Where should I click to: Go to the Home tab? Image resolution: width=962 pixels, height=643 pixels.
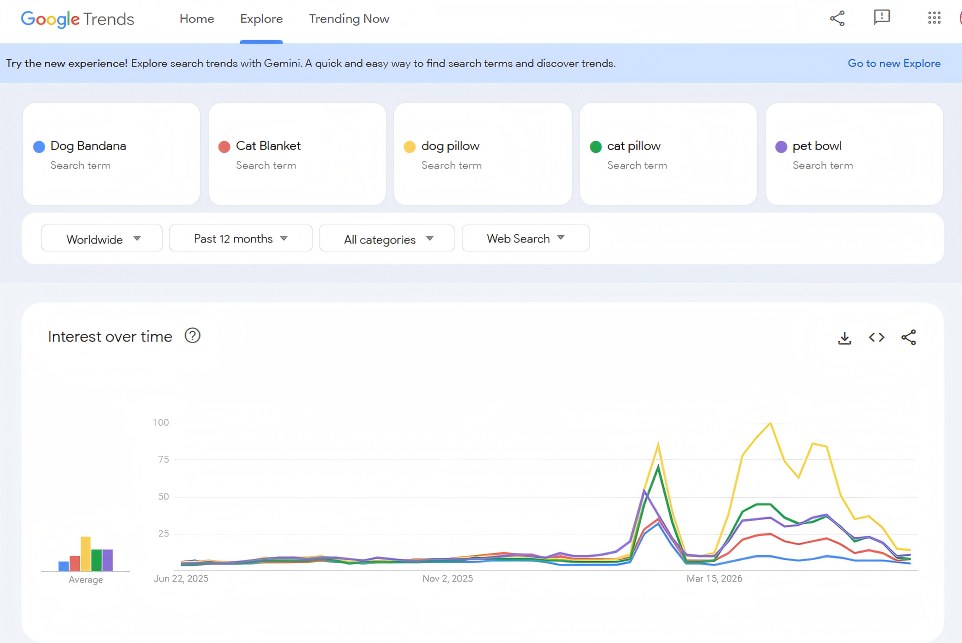coord(197,19)
